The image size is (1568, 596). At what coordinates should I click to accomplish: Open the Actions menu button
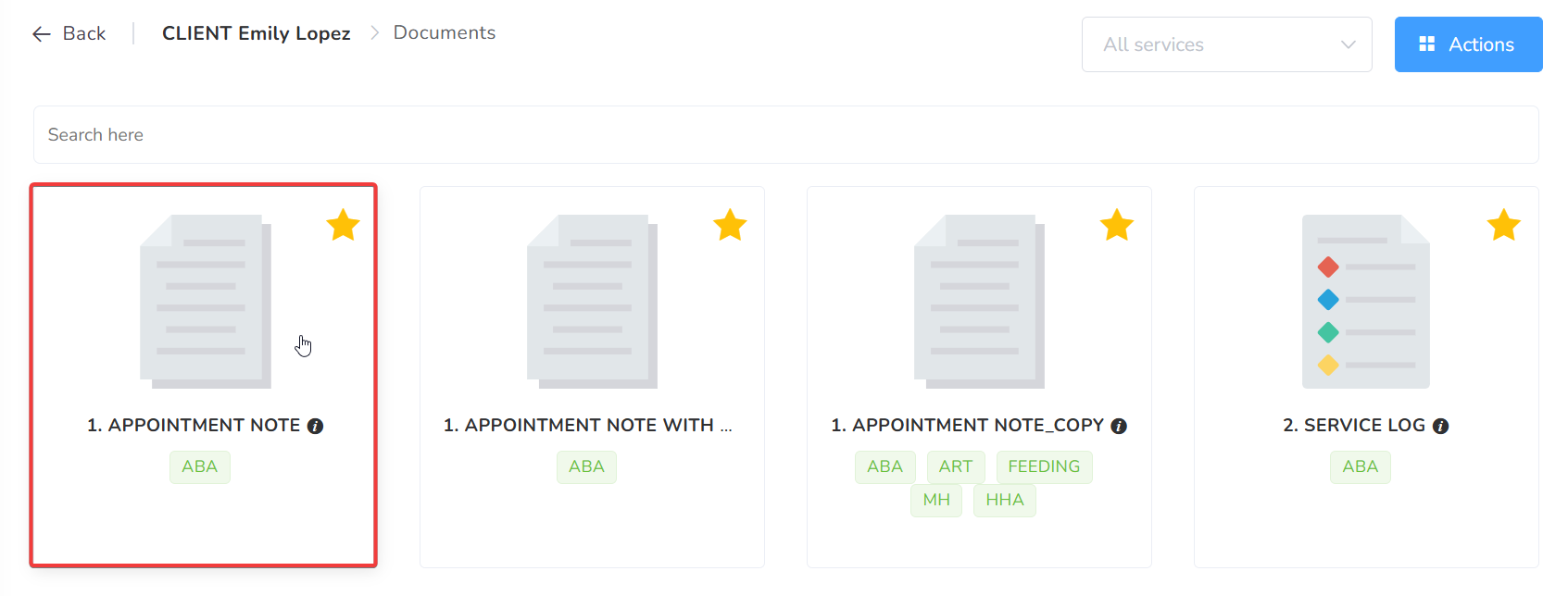pos(1468,44)
